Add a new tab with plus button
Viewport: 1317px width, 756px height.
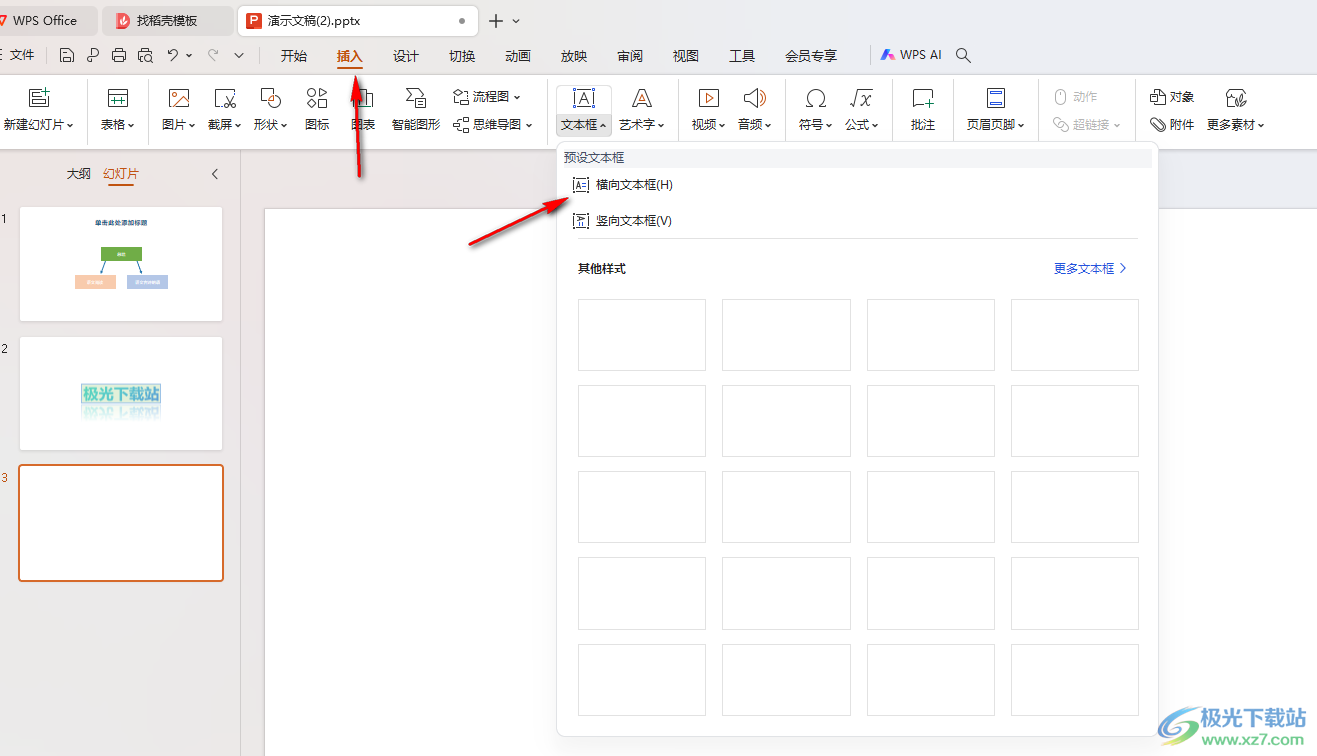pyautogui.click(x=496, y=21)
